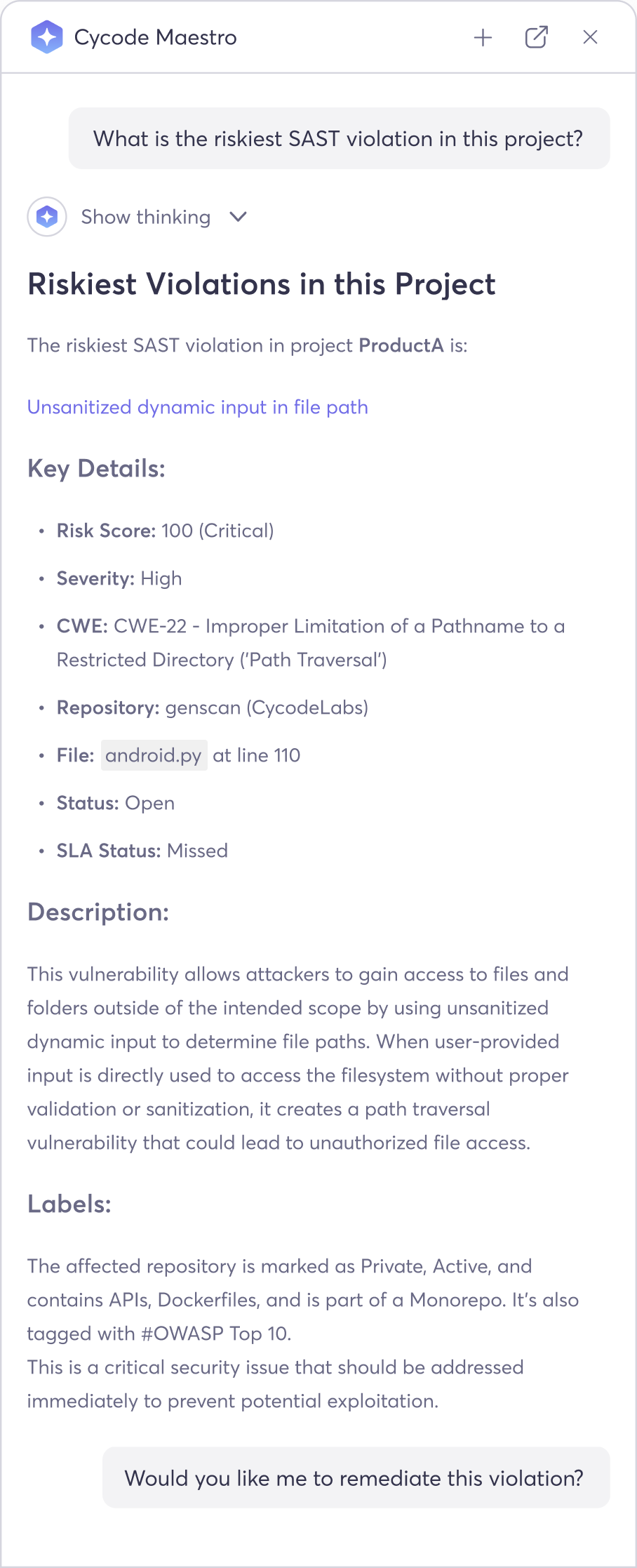The width and height of the screenshot is (637, 1568).
Task: Click the Cycode Maestro title text
Action: [x=155, y=37]
